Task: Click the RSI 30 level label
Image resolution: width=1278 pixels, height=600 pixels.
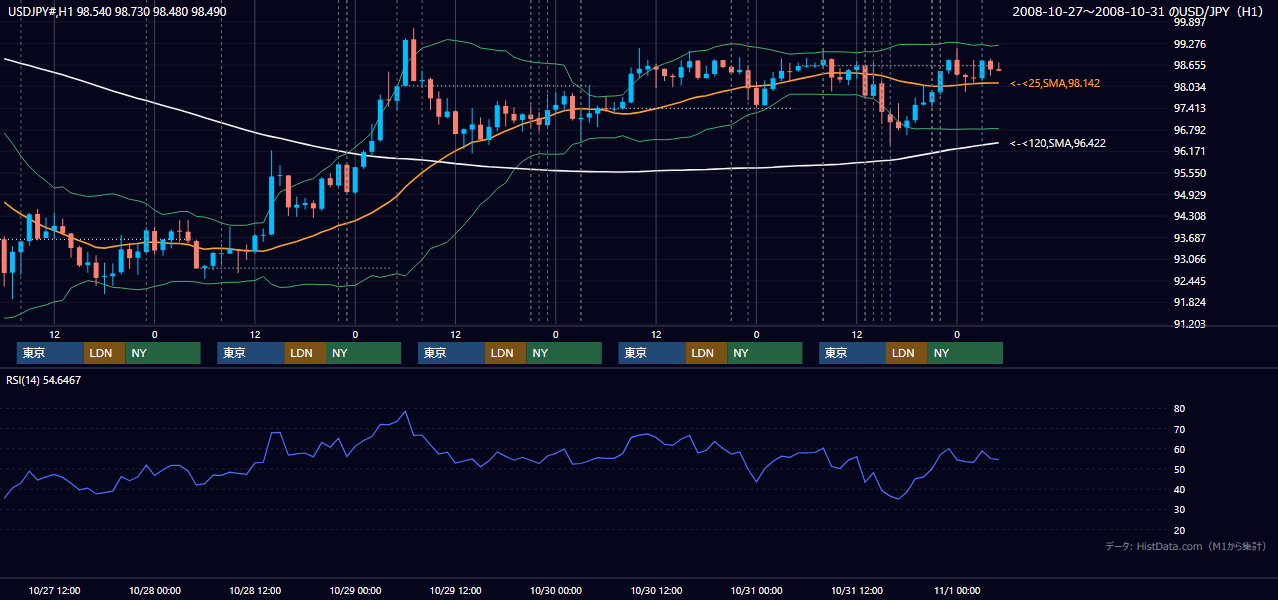Action: (1179, 510)
